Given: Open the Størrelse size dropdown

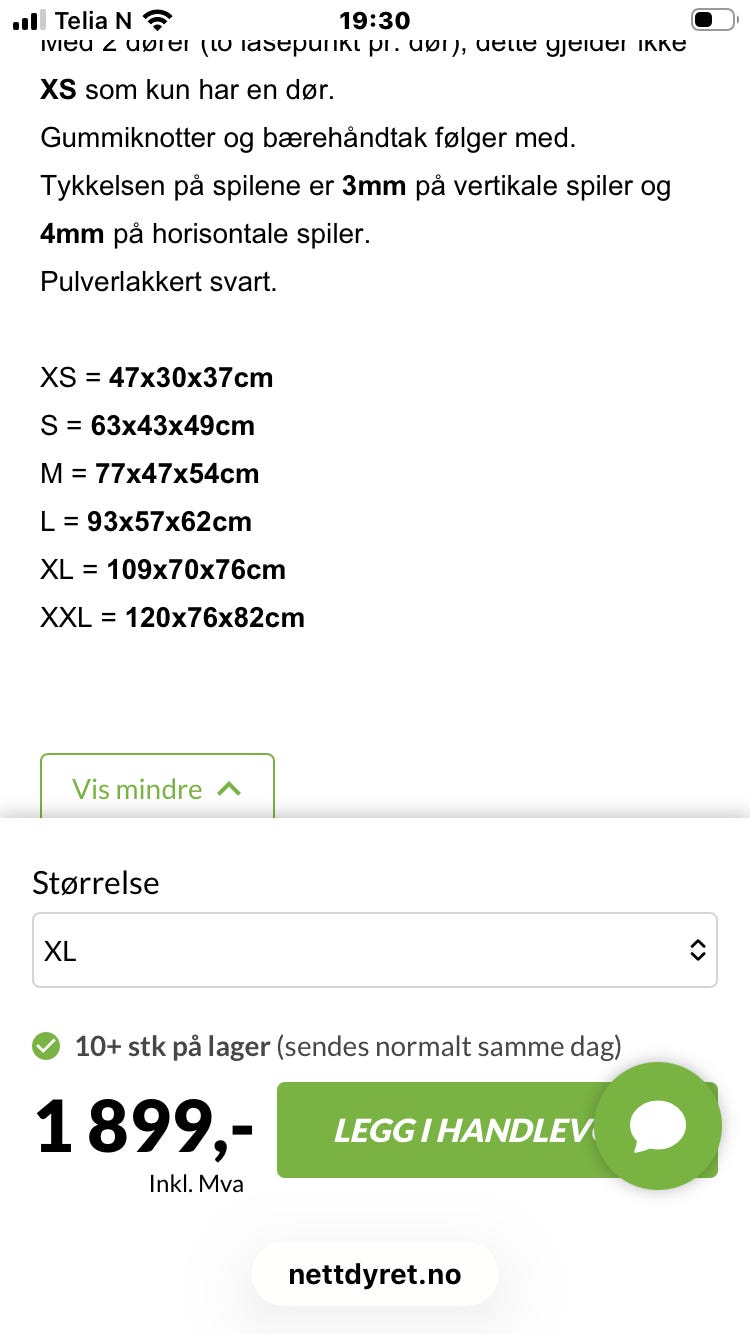Looking at the screenshot, I should tap(375, 950).
